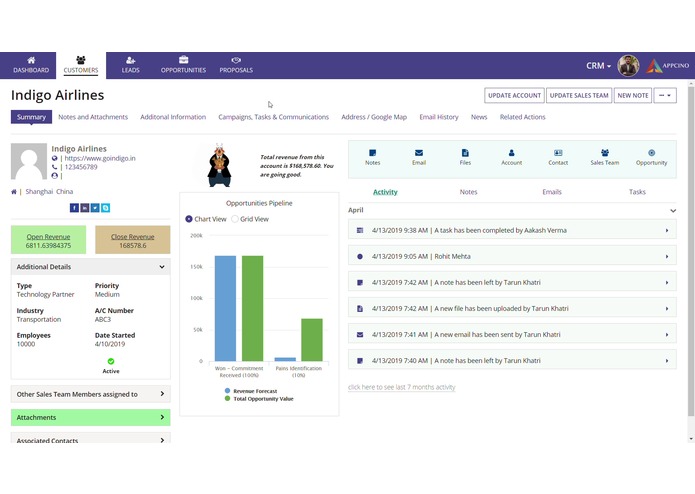Open the Dashboard home icon
Image resolution: width=695 pixels, height=494 pixels.
31,60
